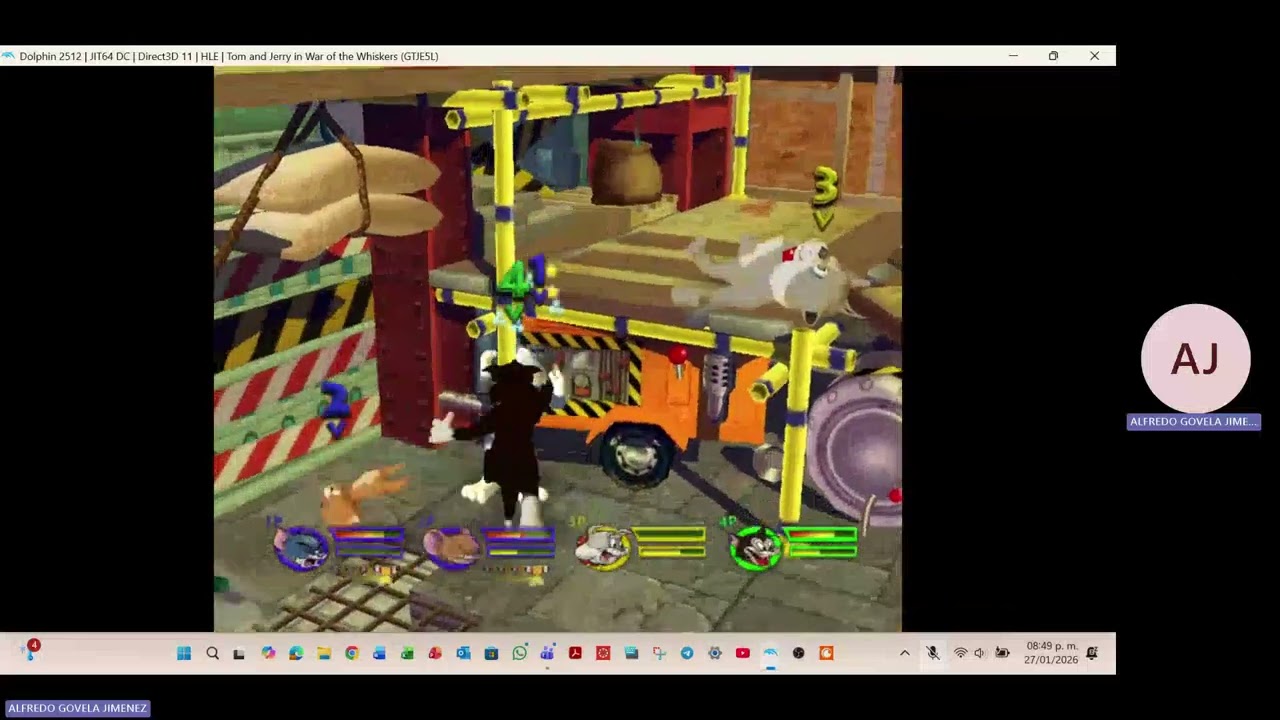Image resolution: width=1280 pixels, height=720 pixels.
Task: Check battery status tray icon
Action: point(1002,653)
